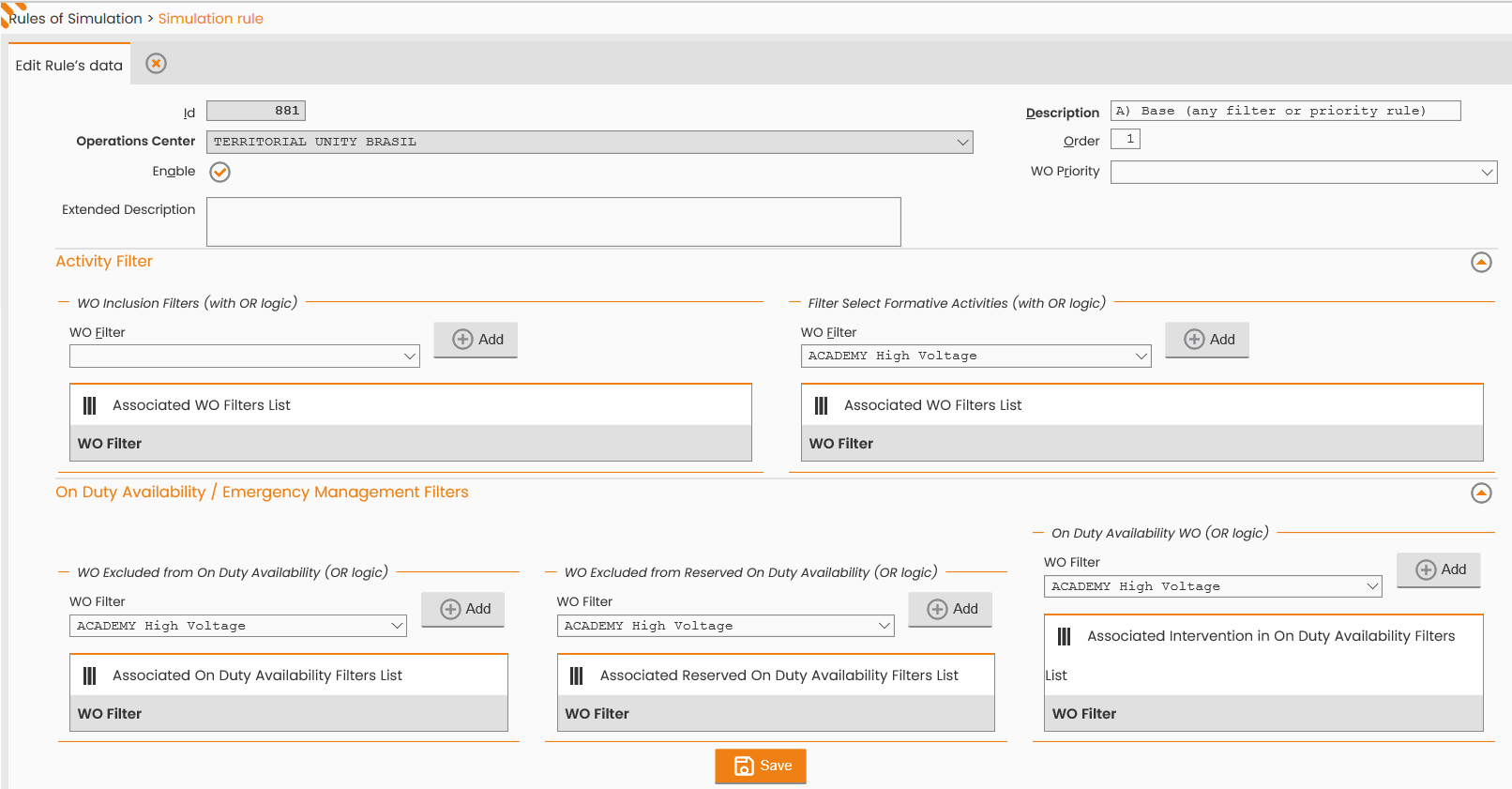Add ACADEMY High Voltage to Formative Activities
This screenshot has width=1512, height=789.
tap(1207, 340)
